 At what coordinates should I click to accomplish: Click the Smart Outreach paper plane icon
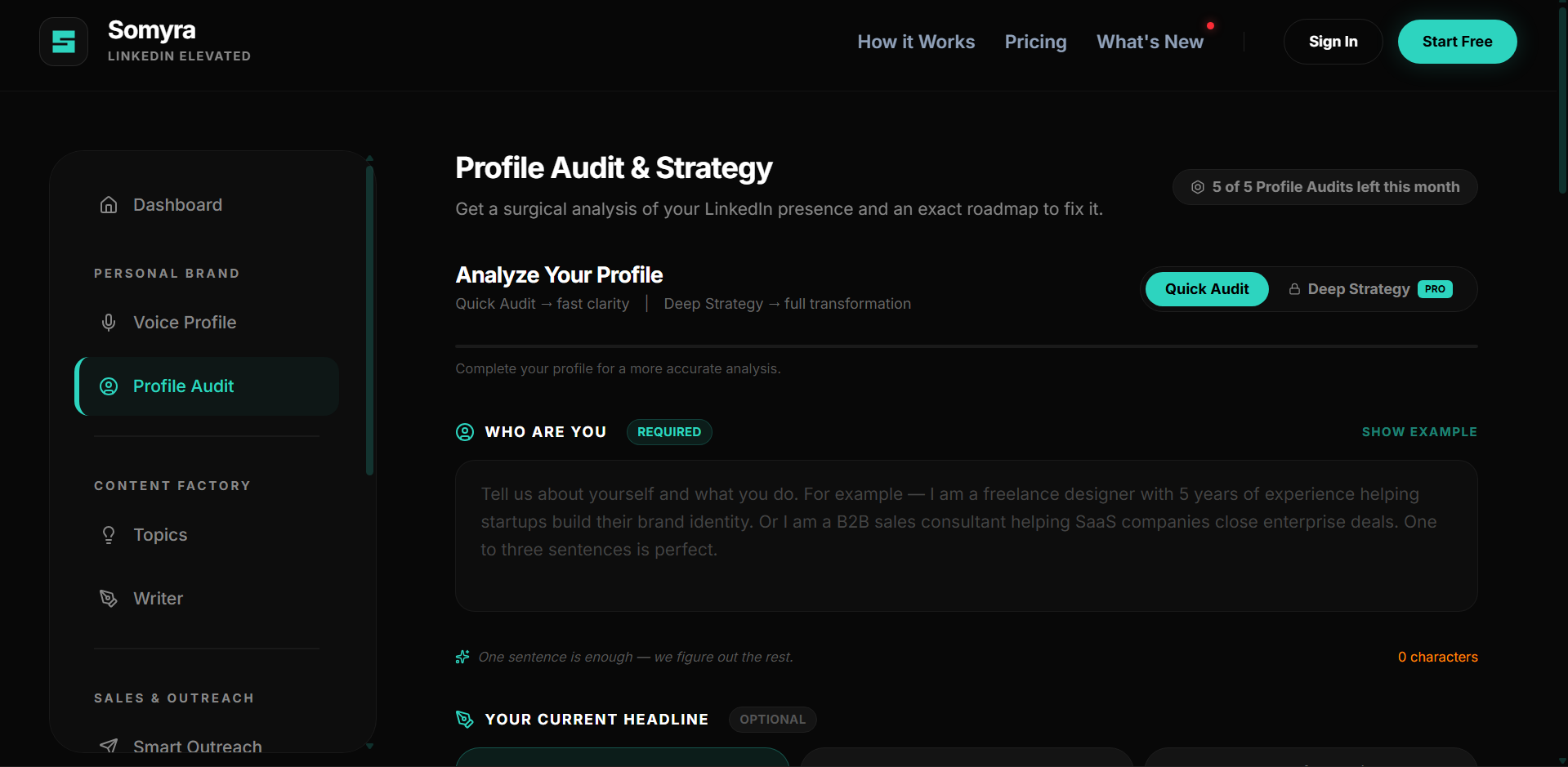[x=109, y=744]
